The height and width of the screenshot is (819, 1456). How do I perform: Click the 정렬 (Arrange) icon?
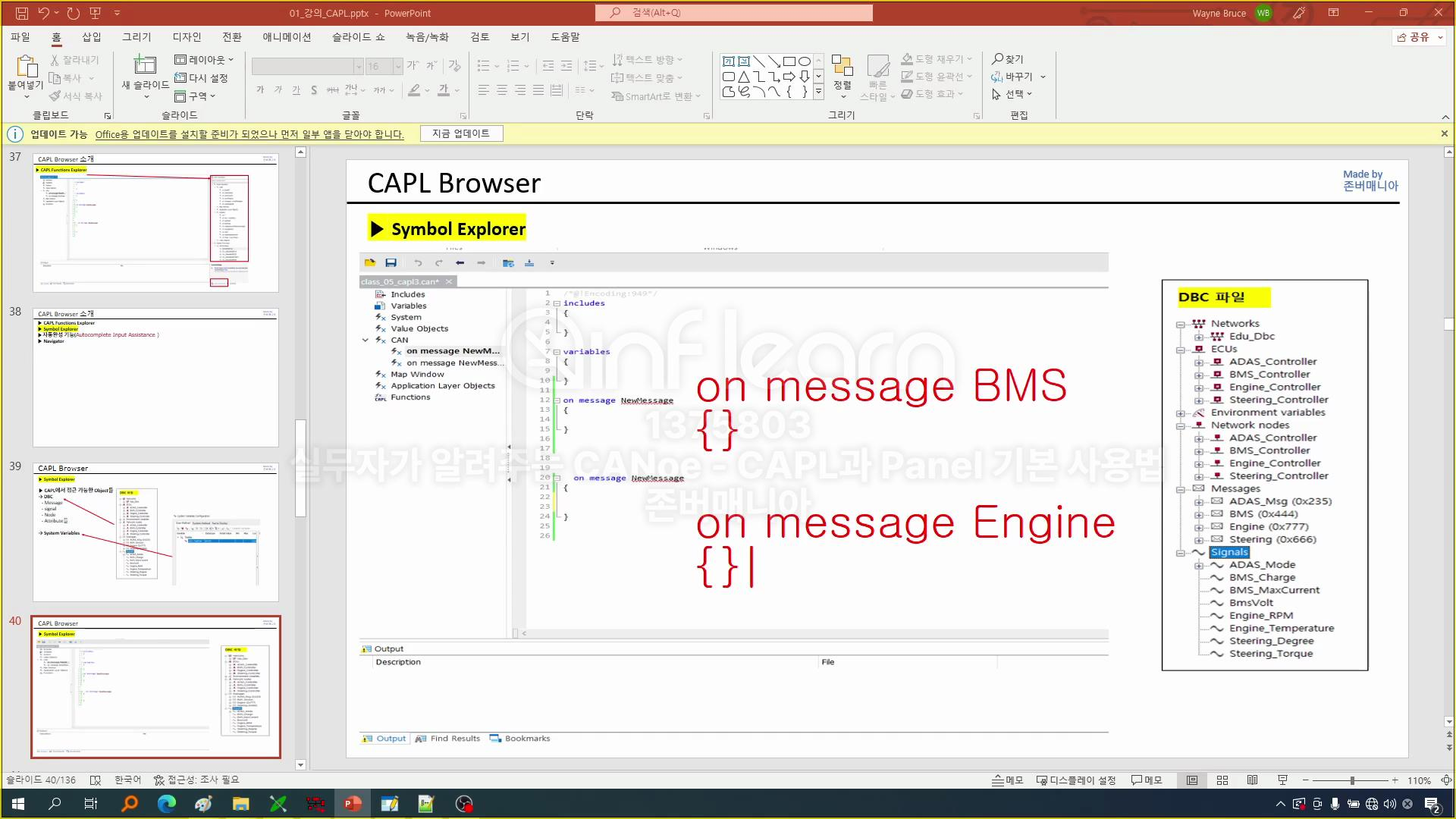[842, 67]
